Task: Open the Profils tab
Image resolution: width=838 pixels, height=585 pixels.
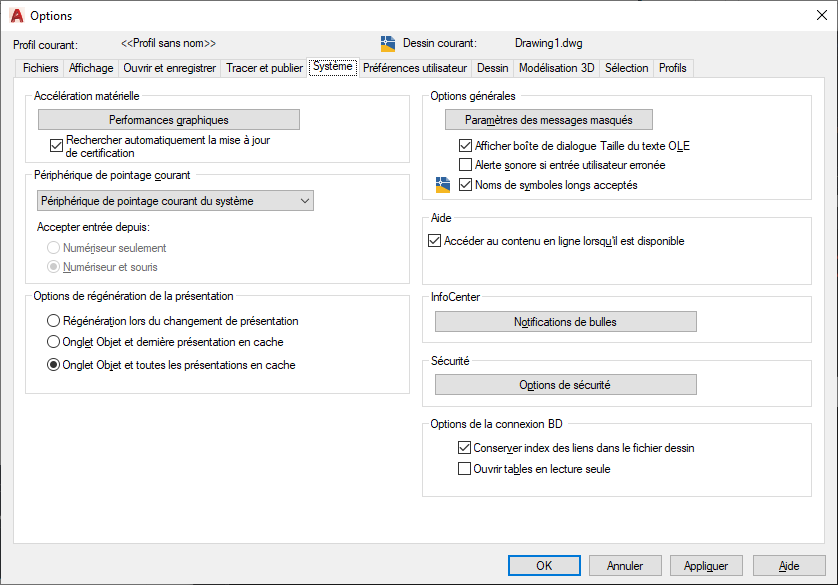Action: coord(673,68)
